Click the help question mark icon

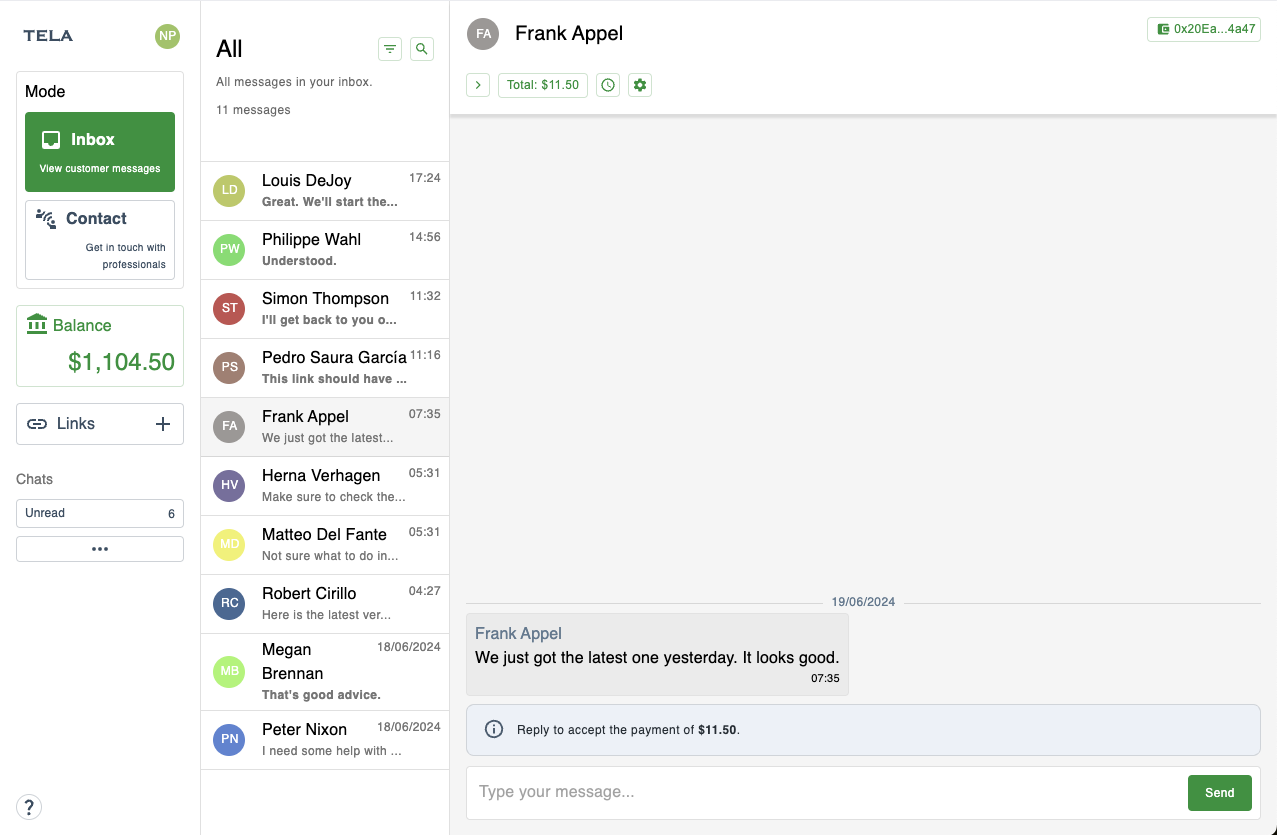[29, 807]
